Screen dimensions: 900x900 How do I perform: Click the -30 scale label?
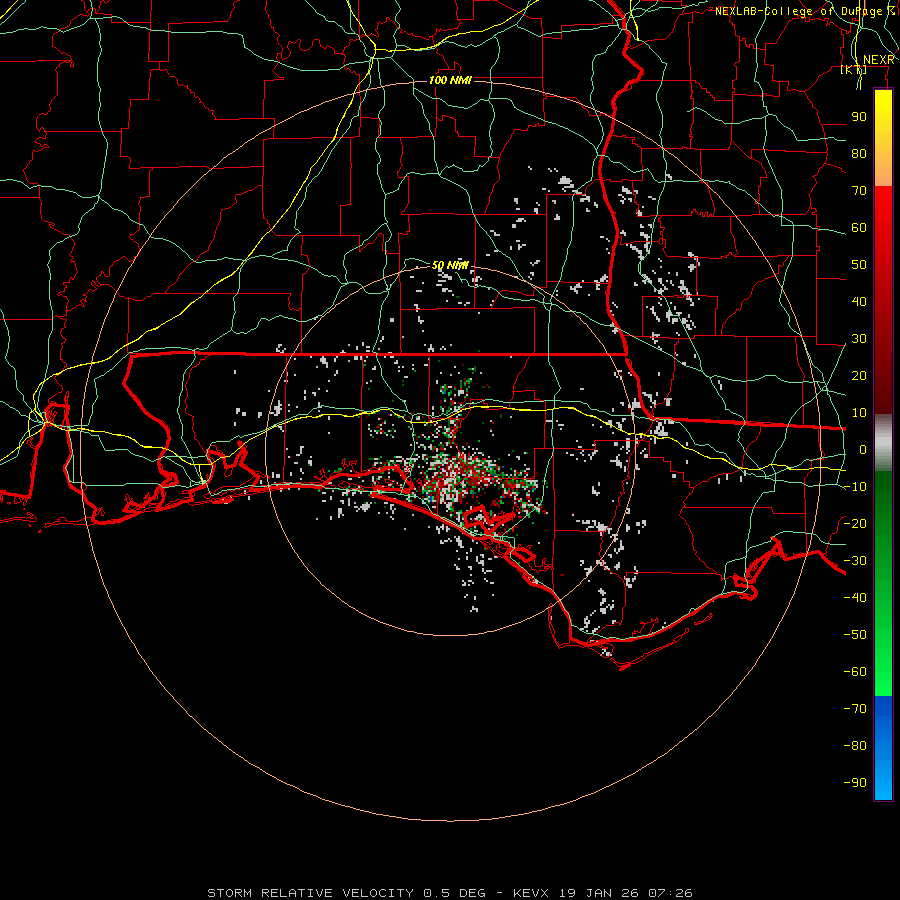coord(856,561)
